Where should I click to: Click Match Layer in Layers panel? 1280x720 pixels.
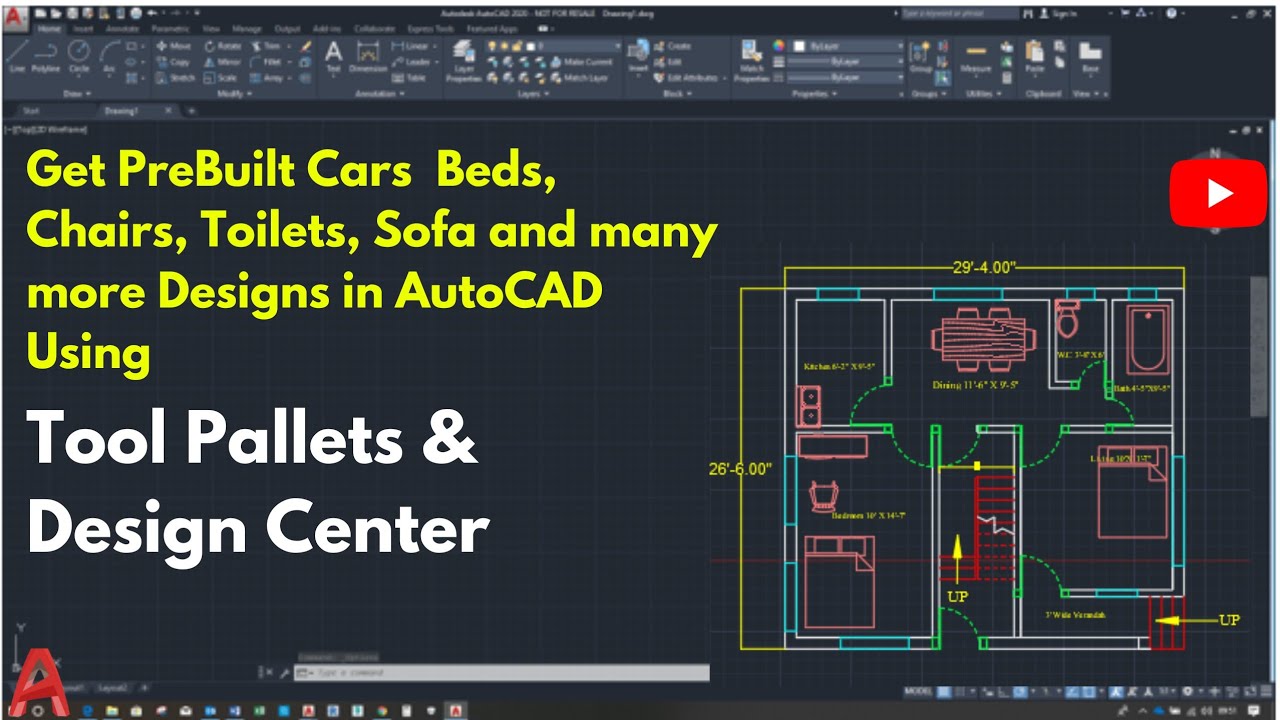[x=578, y=77]
